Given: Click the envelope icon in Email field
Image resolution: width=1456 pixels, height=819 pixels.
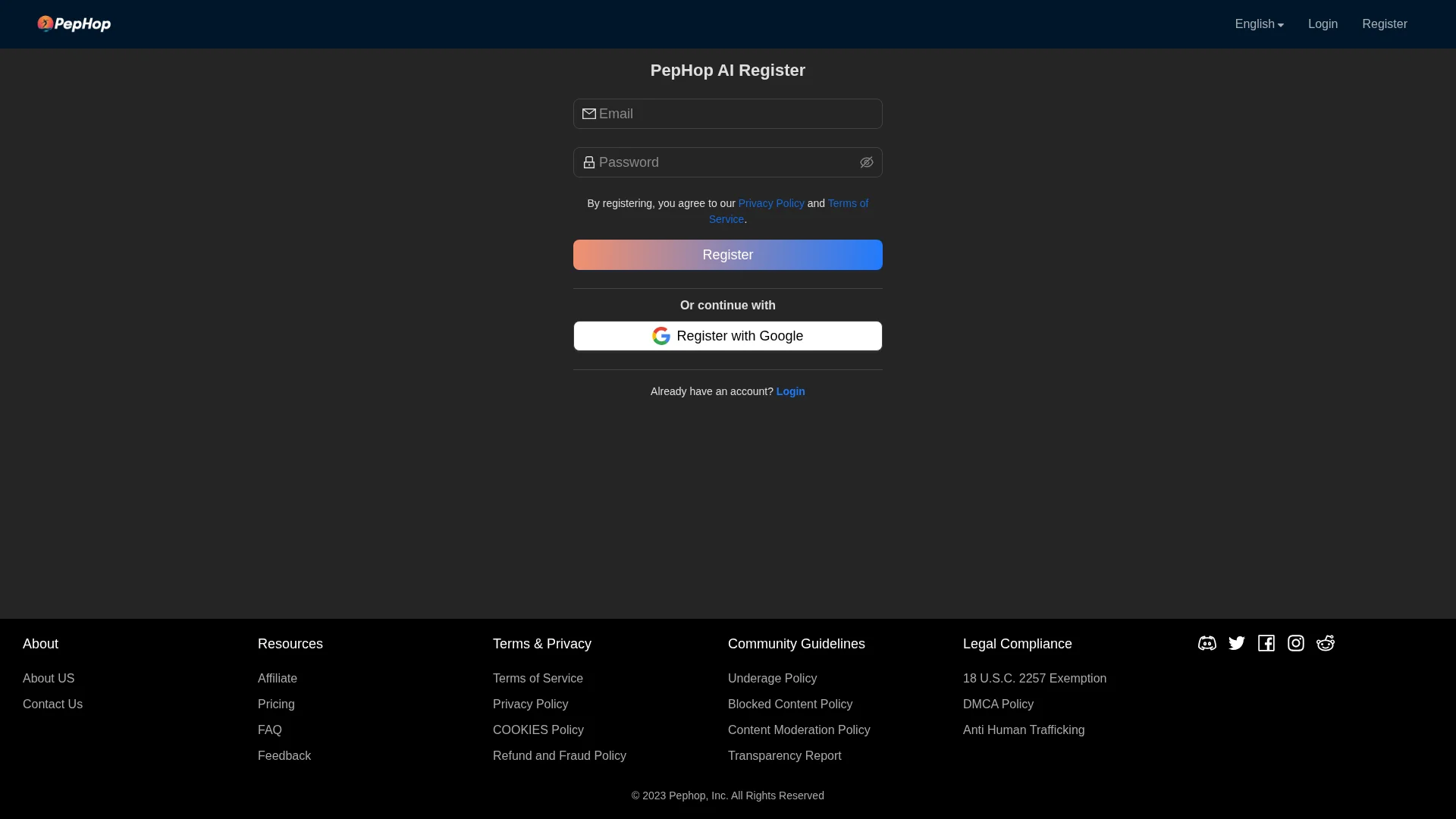Looking at the screenshot, I should tap(589, 114).
